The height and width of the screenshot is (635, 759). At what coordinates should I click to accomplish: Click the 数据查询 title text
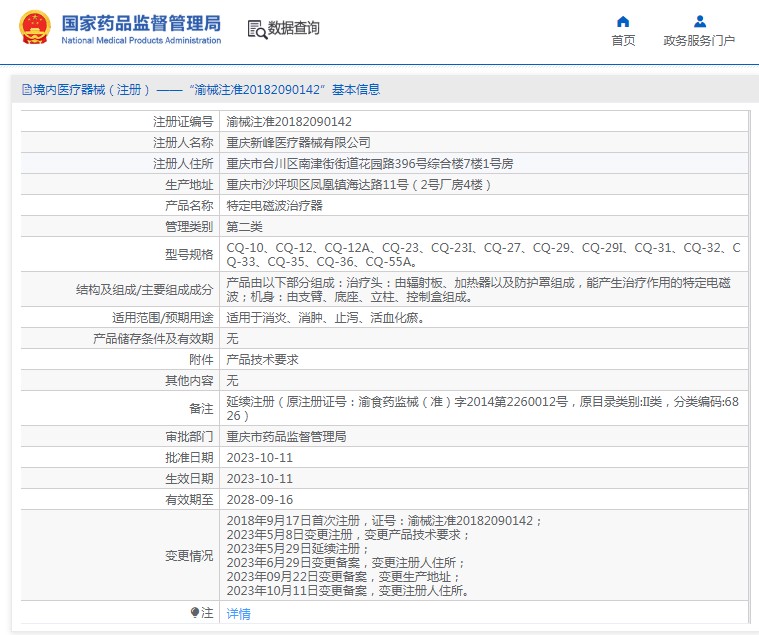tap(294, 29)
